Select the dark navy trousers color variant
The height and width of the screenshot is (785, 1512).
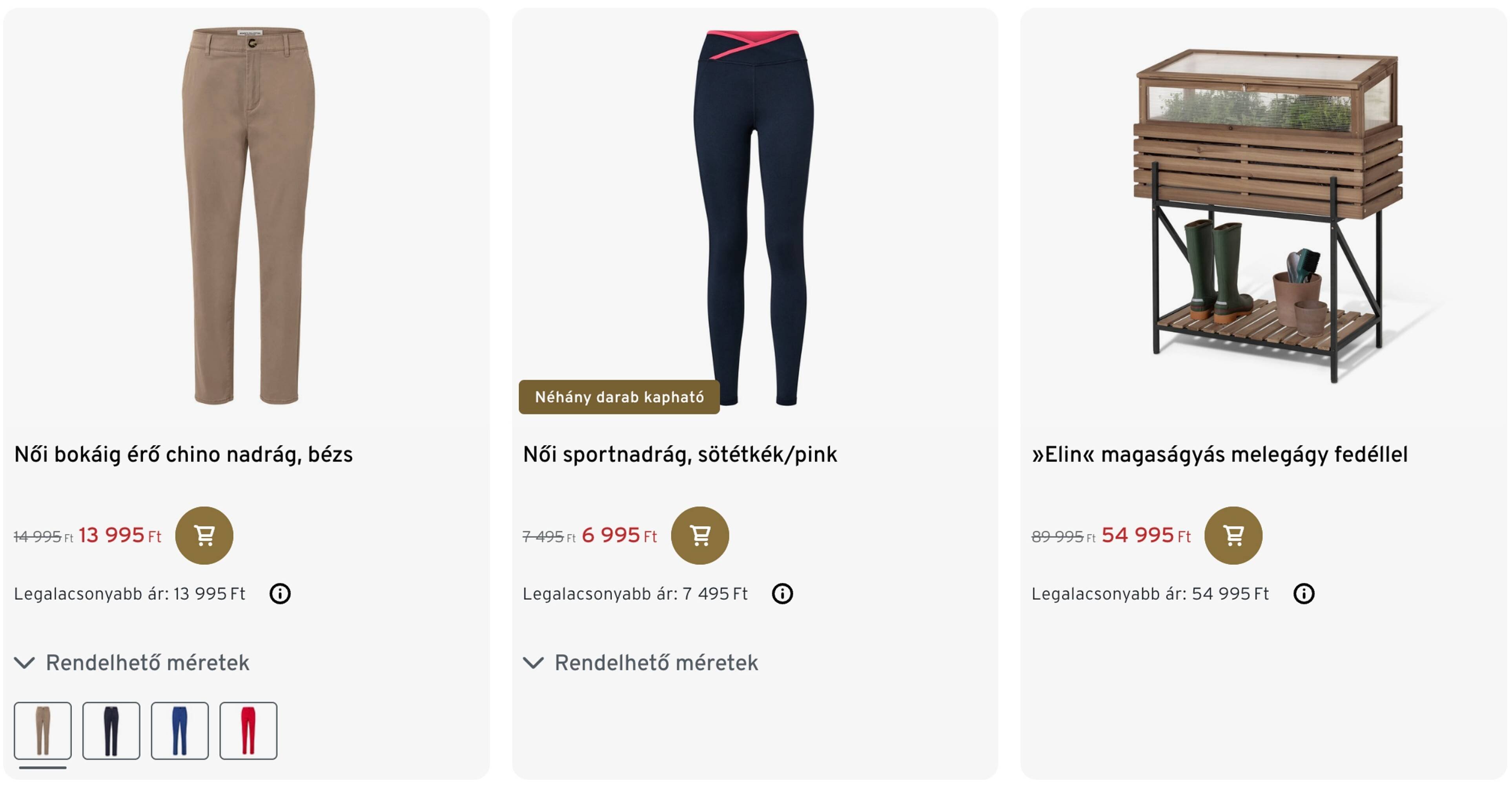(x=111, y=730)
